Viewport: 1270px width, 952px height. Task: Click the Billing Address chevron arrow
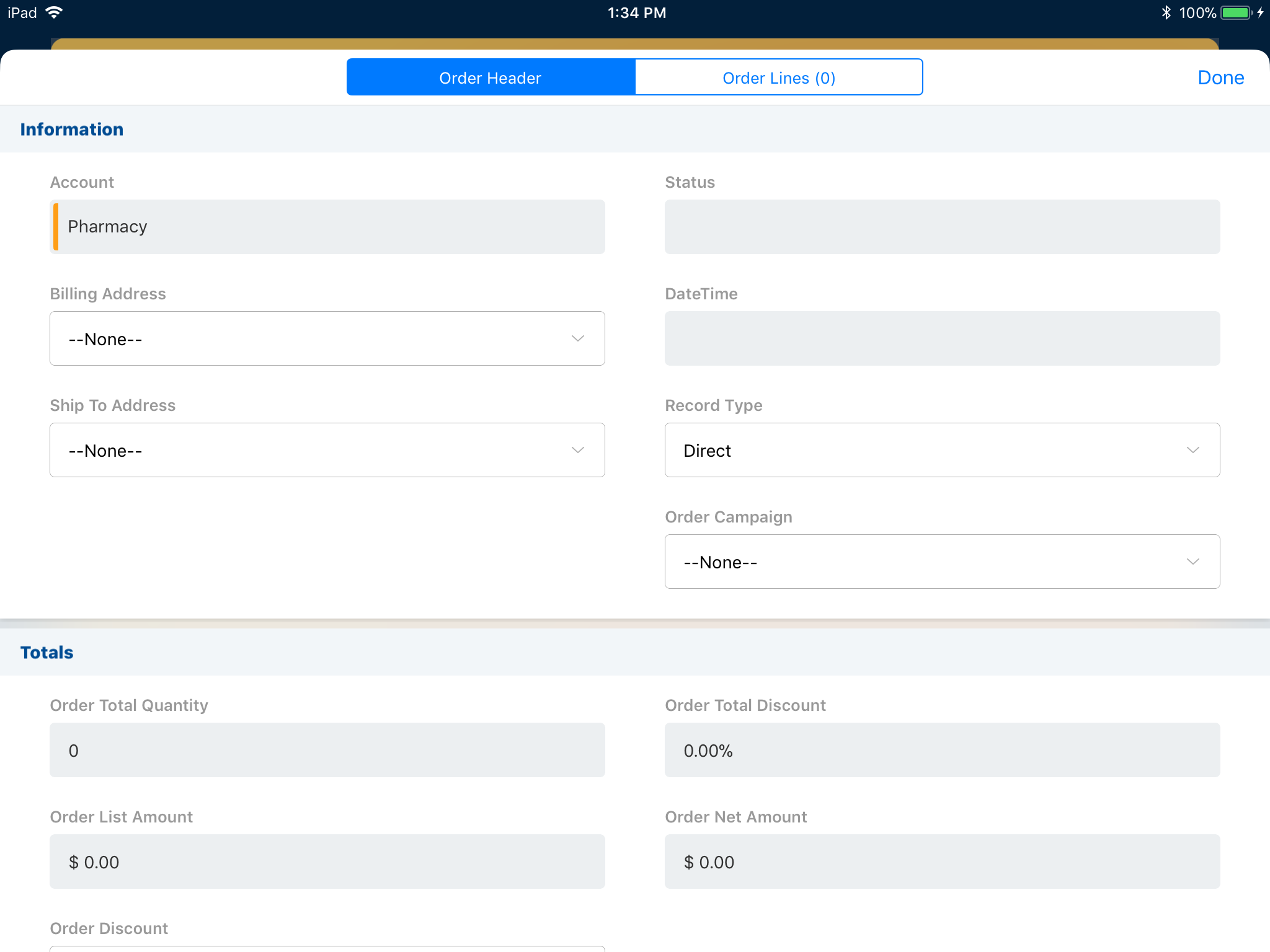pos(578,338)
